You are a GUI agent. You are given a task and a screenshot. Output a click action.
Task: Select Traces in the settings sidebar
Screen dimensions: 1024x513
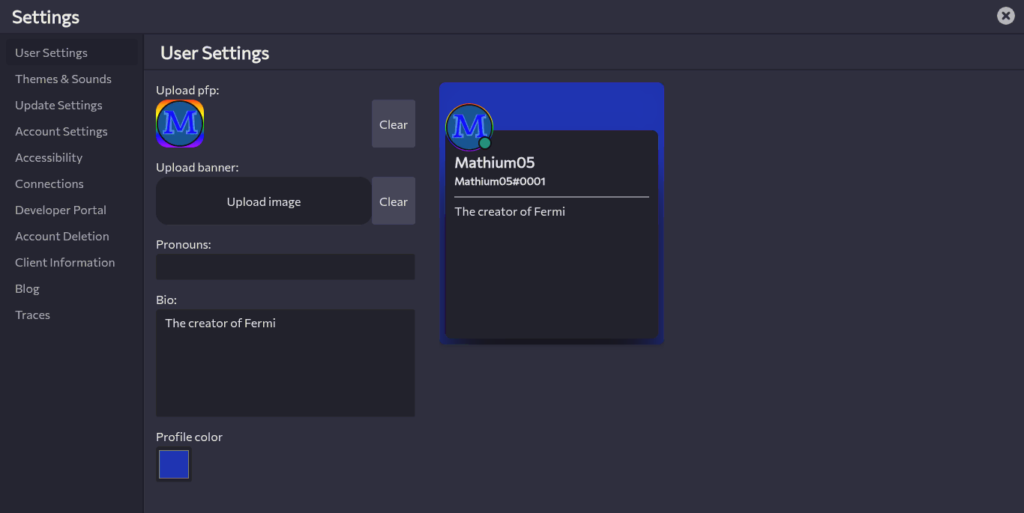(x=32, y=315)
